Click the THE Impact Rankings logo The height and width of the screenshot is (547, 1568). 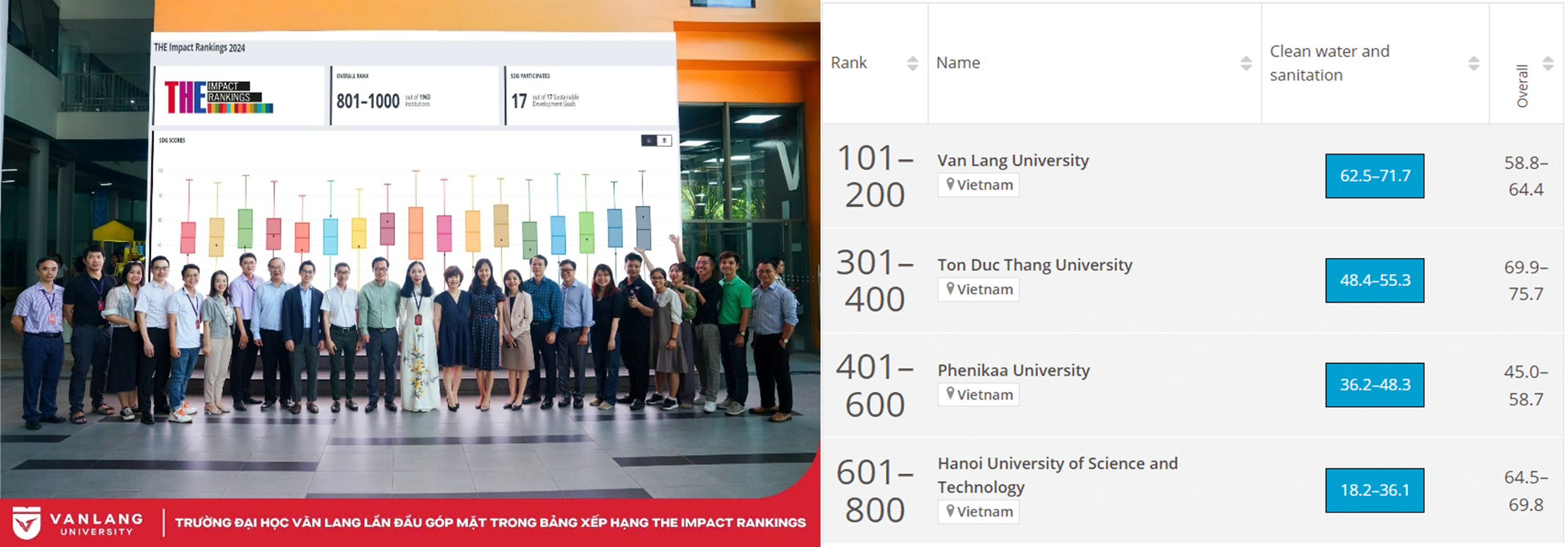click(x=219, y=98)
